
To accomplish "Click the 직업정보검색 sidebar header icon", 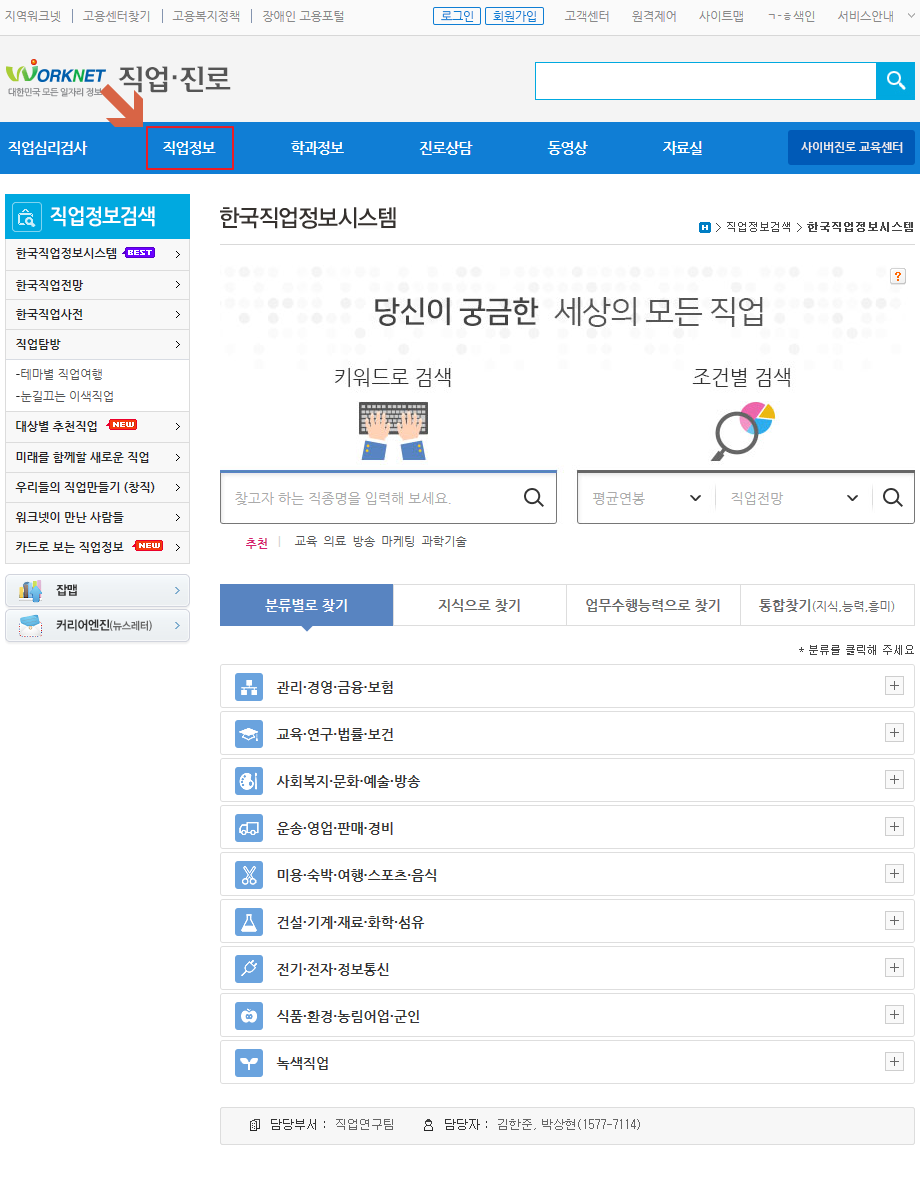I will pos(27,218).
